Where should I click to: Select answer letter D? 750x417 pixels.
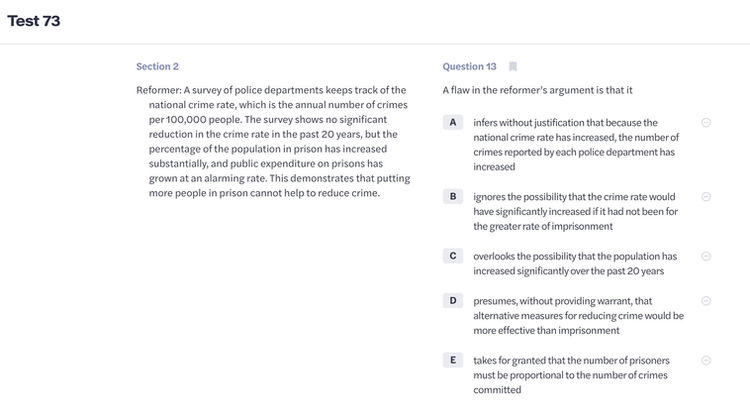[x=453, y=301]
